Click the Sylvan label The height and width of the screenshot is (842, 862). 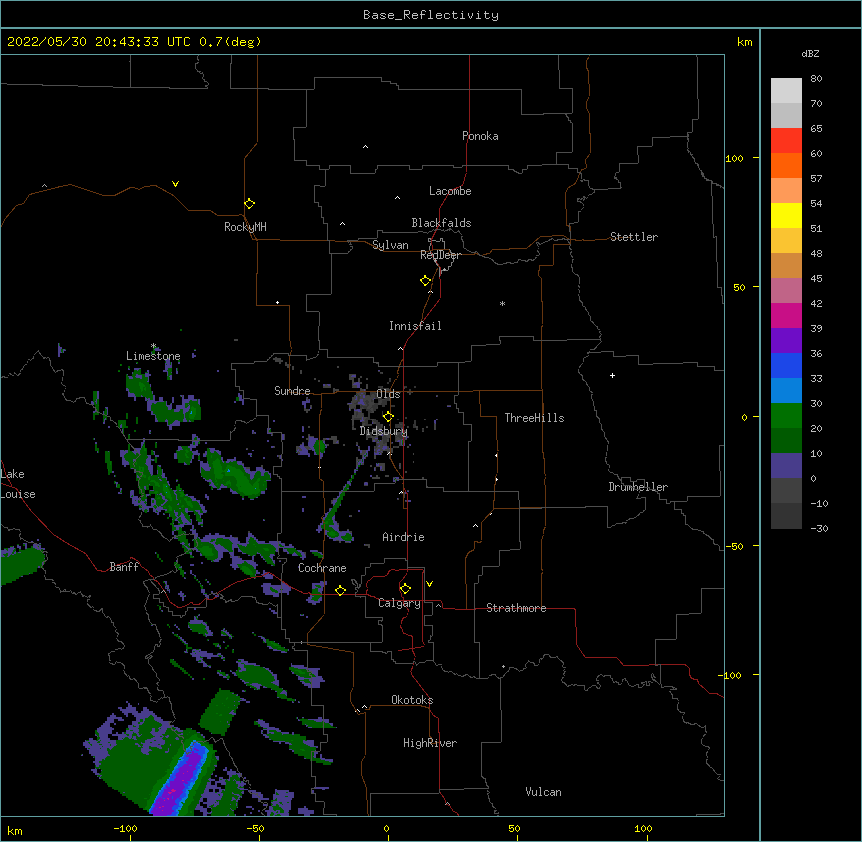[x=390, y=245]
